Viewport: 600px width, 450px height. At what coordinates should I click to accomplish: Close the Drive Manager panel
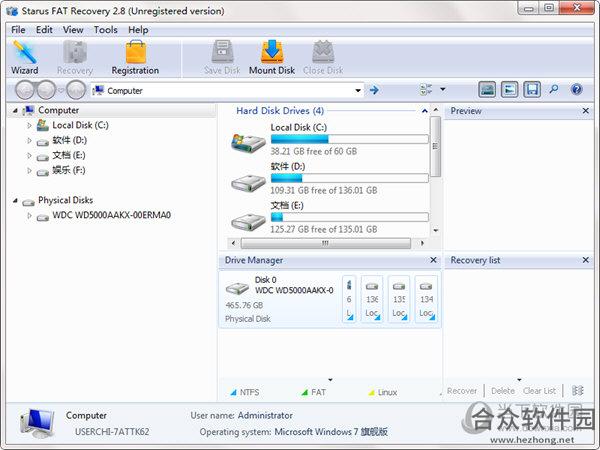coord(433,260)
